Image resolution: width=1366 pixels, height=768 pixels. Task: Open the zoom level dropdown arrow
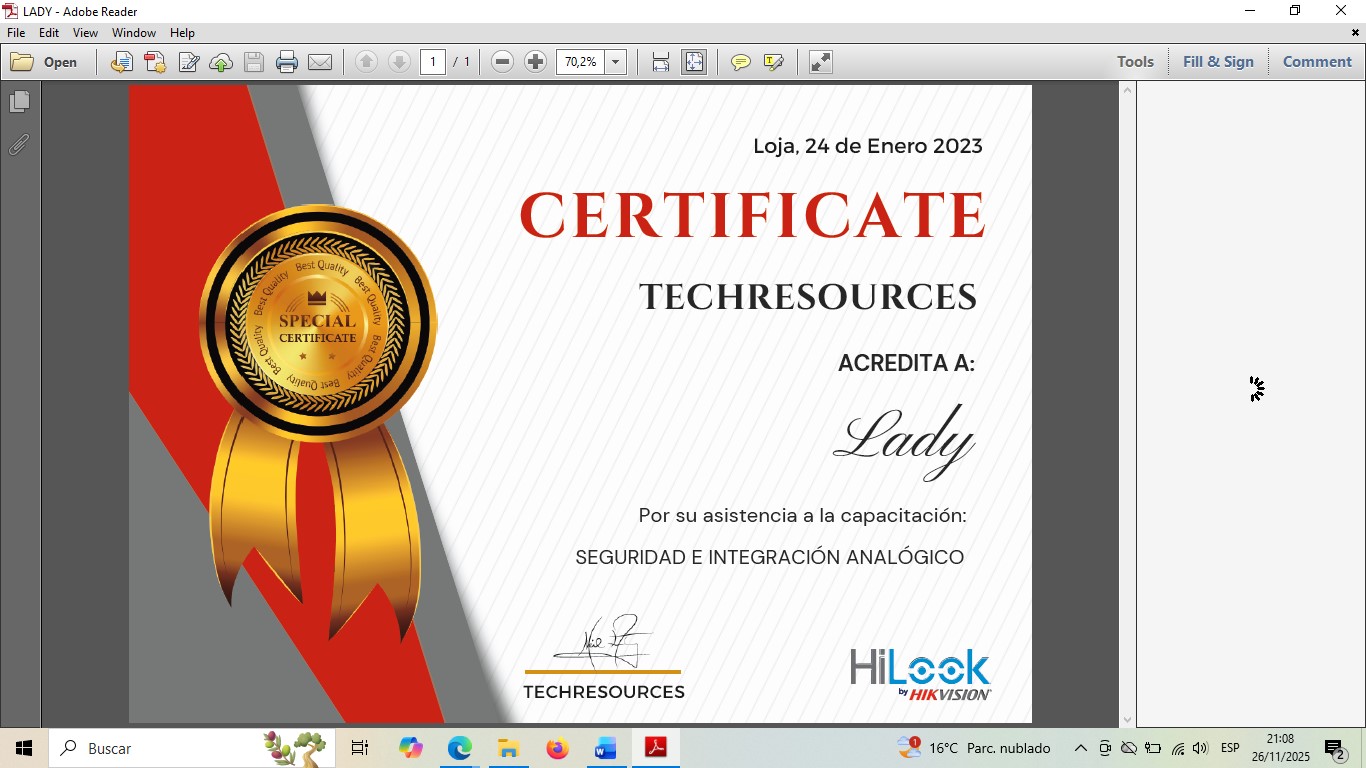point(616,62)
